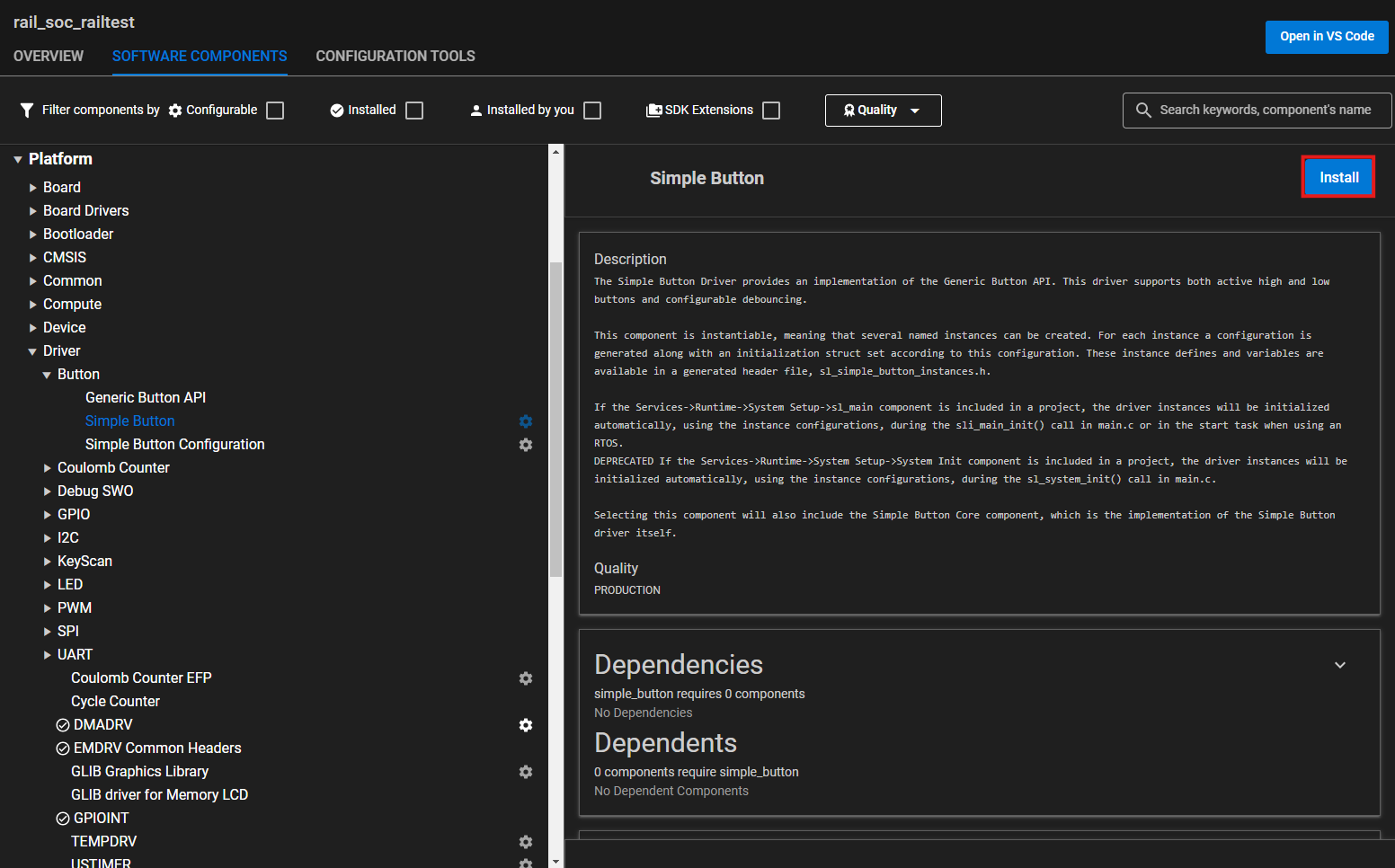Click the installed checkmark beside GPIOINT
Screen dimensions: 1395x868
62,818
